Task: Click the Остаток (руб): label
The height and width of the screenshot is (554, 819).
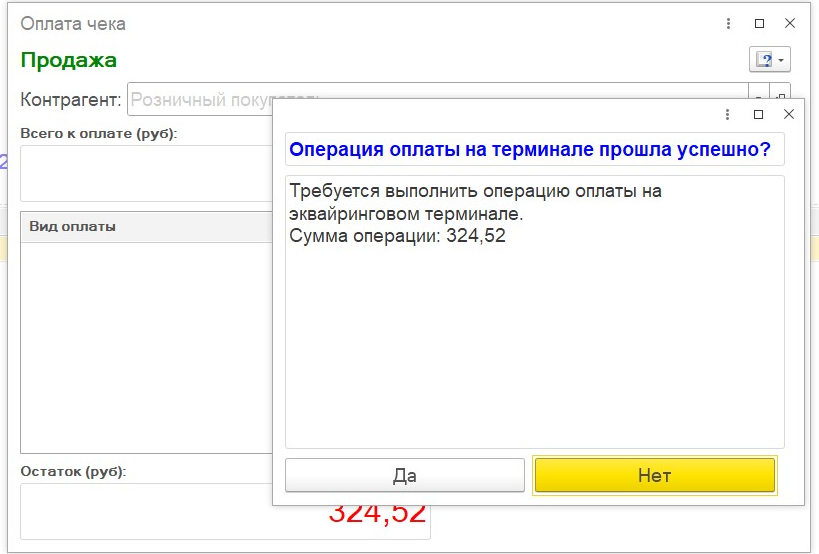Action: click(x=73, y=472)
